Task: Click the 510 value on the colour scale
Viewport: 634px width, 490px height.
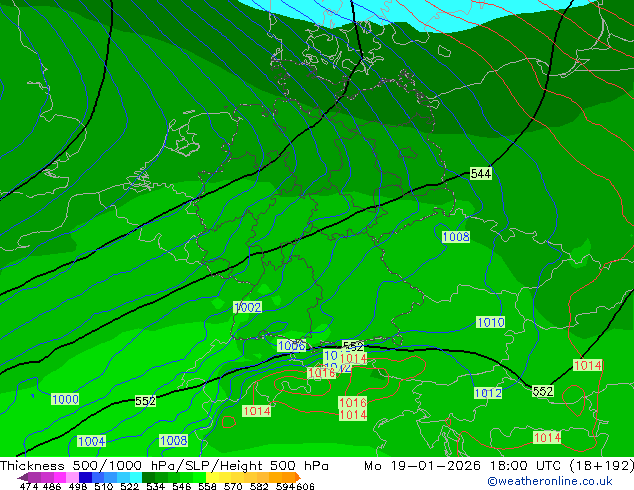Action: click(x=104, y=486)
